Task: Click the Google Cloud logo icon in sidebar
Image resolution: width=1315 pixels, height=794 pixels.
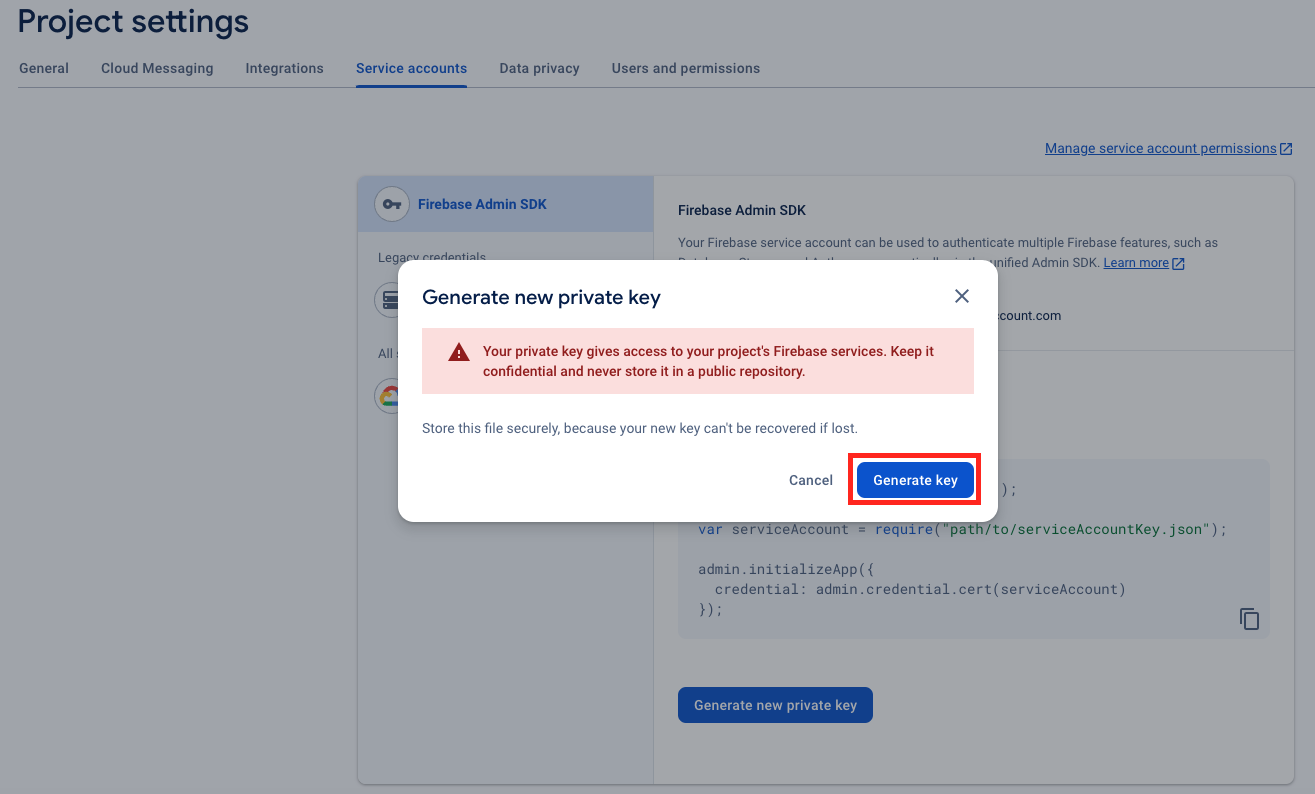Action: pyautogui.click(x=387, y=396)
